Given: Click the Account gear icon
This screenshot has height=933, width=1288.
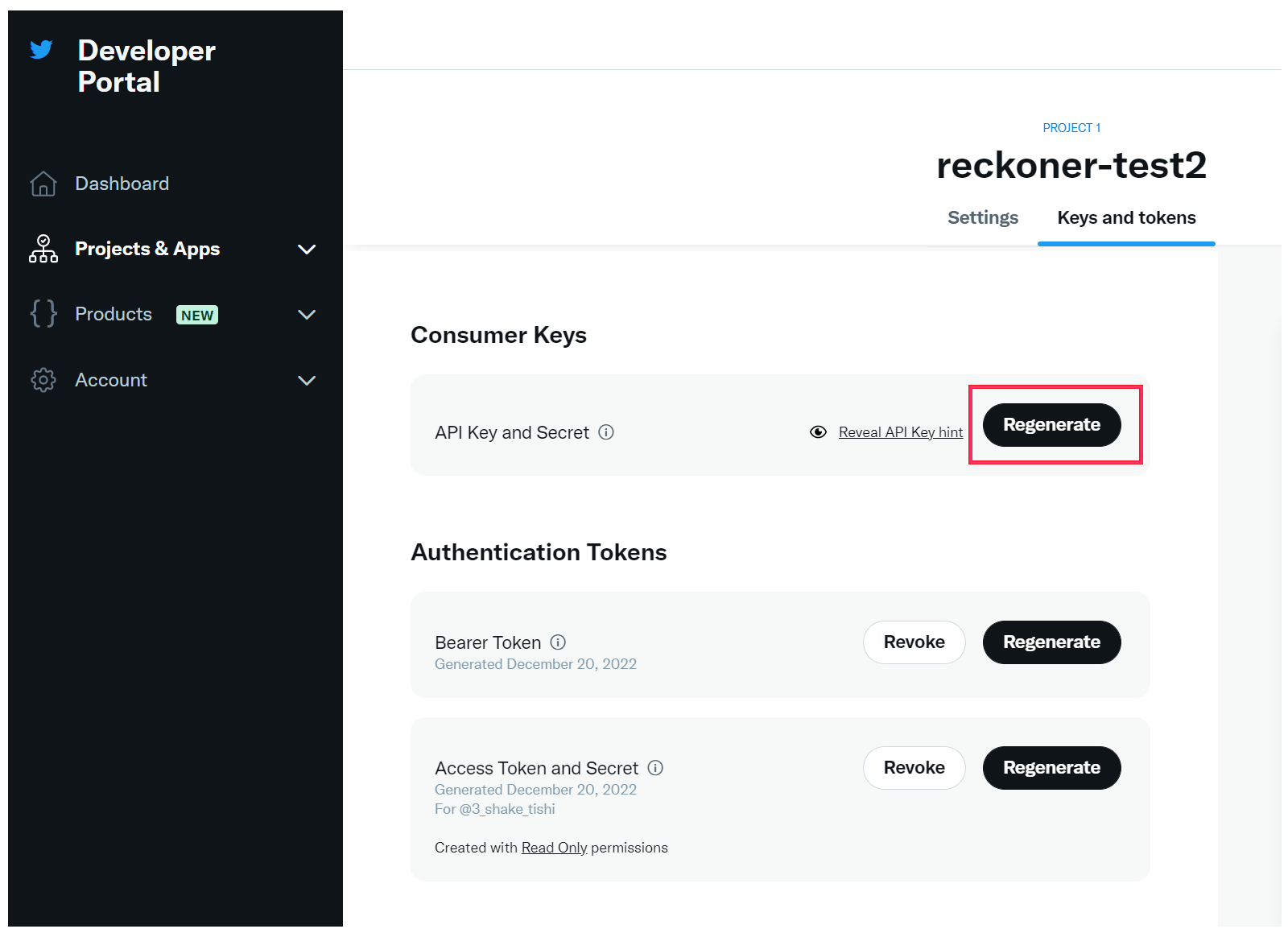Looking at the screenshot, I should (x=43, y=380).
